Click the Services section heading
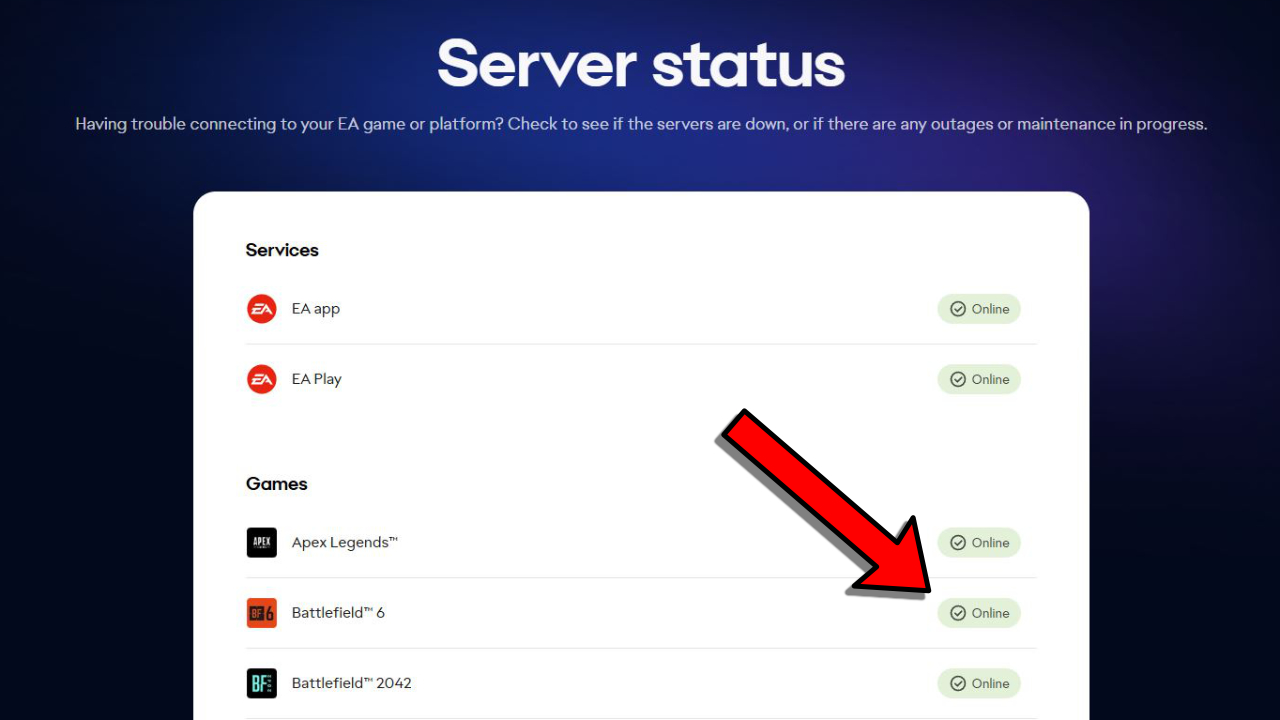Image resolution: width=1280 pixels, height=720 pixels. click(282, 250)
